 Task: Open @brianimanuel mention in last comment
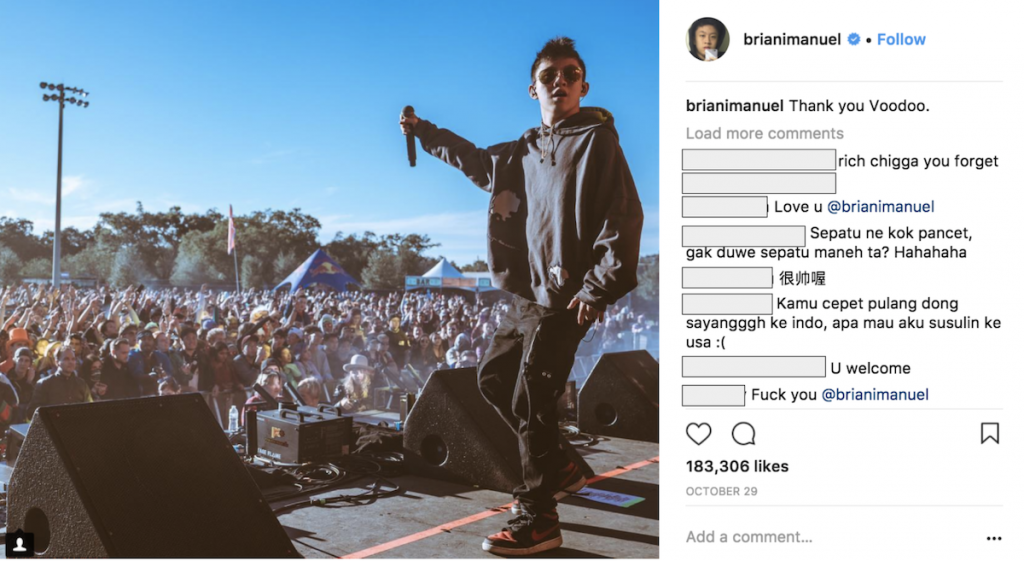[874, 394]
